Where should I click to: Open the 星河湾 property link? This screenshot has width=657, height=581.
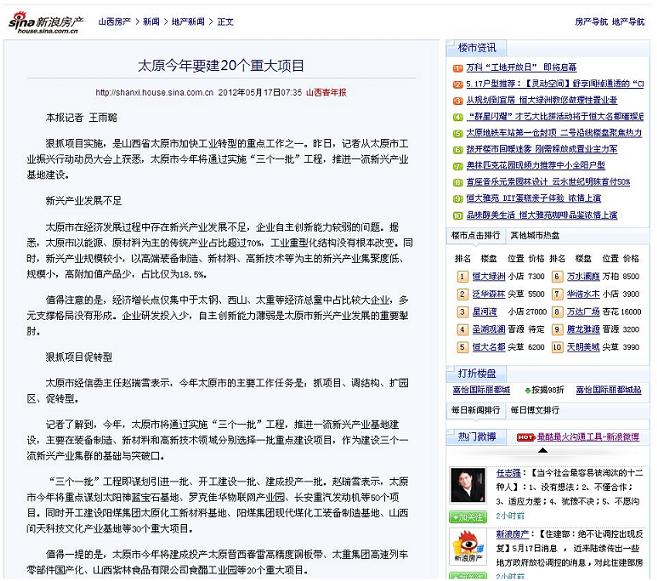(484, 312)
